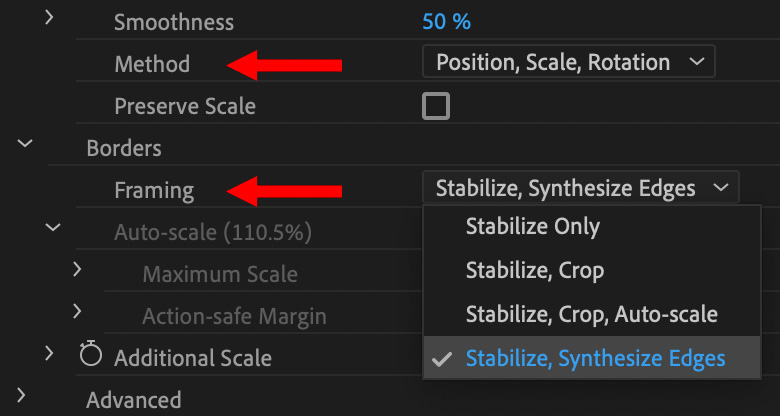Click the Framing dropdown showing Synthesize Edges
Screen dimensions: 780x416
click(x=580, y=188)
